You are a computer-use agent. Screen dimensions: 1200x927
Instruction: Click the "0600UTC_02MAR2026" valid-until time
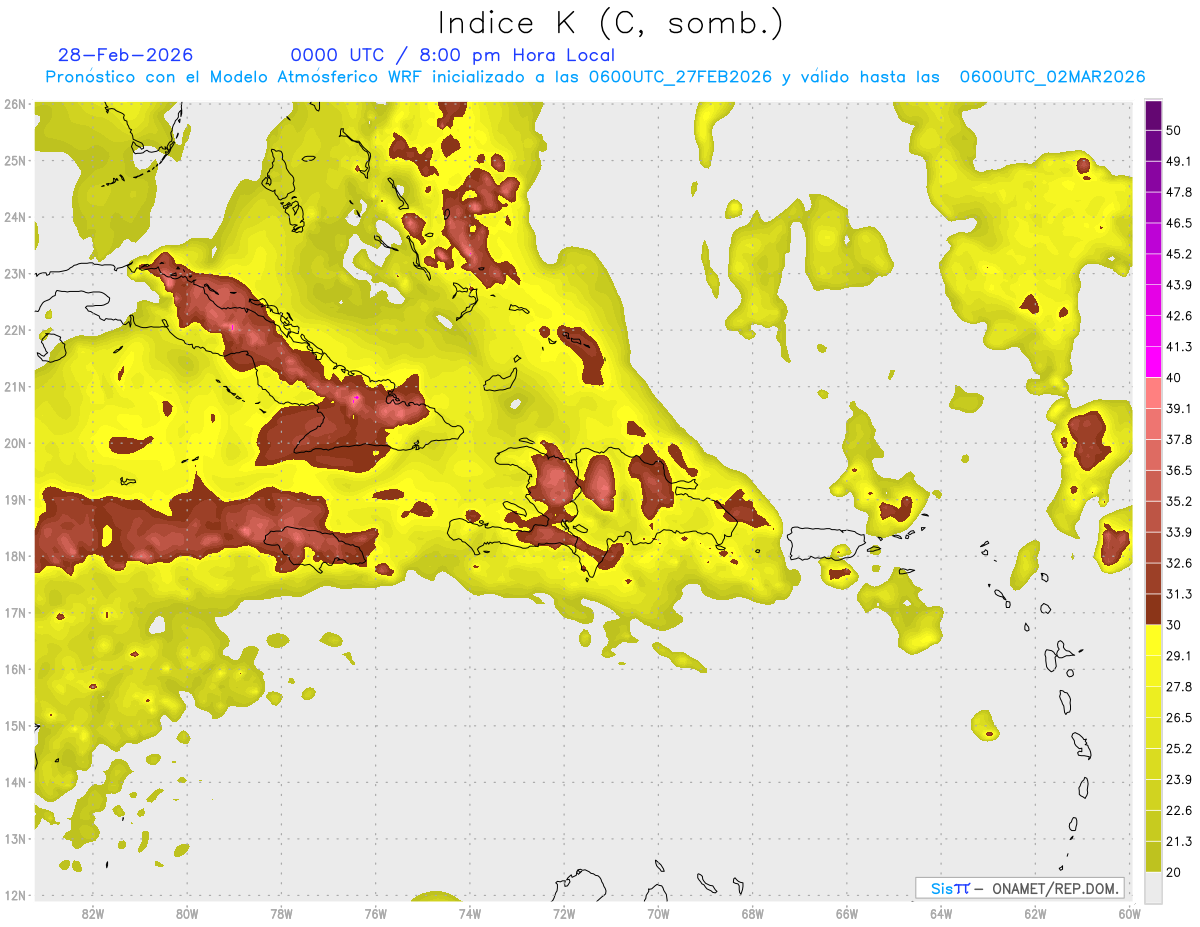point(1052,77)
